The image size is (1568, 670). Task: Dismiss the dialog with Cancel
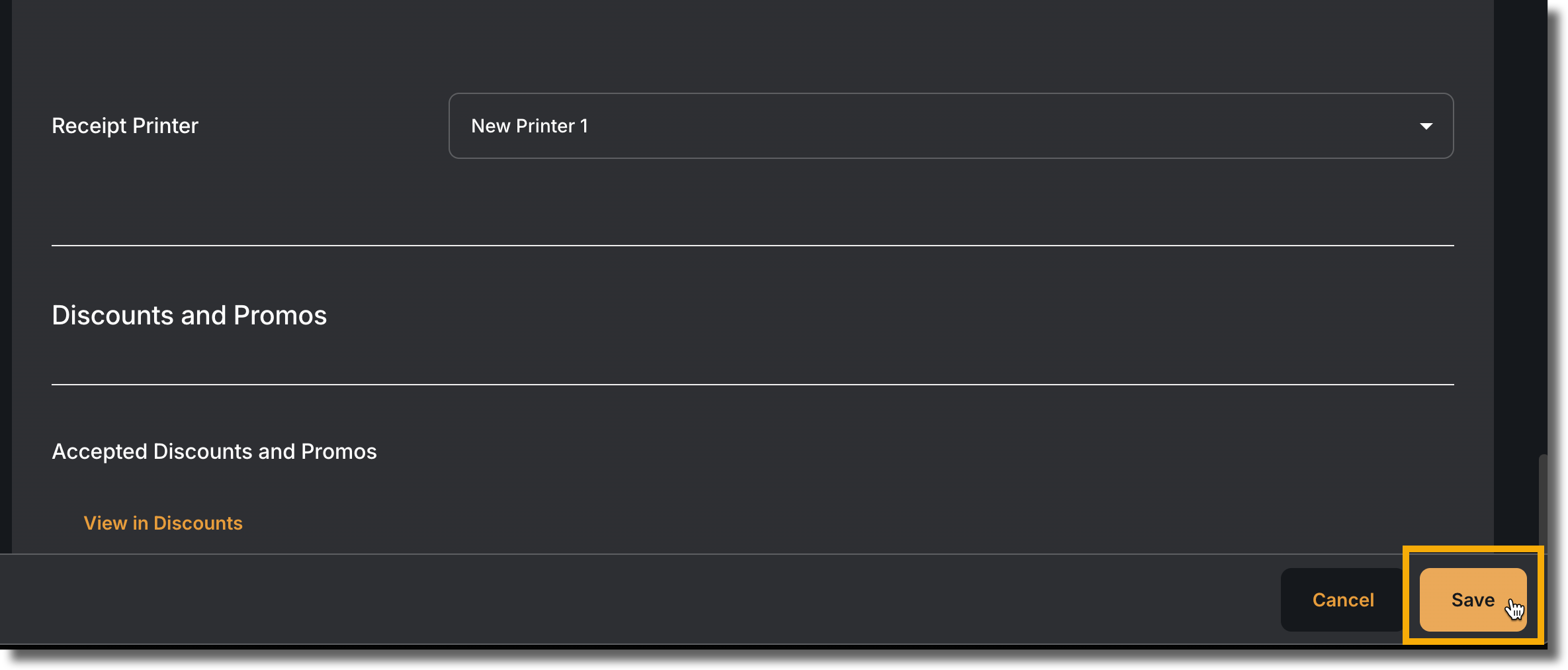click(1343, 599)
